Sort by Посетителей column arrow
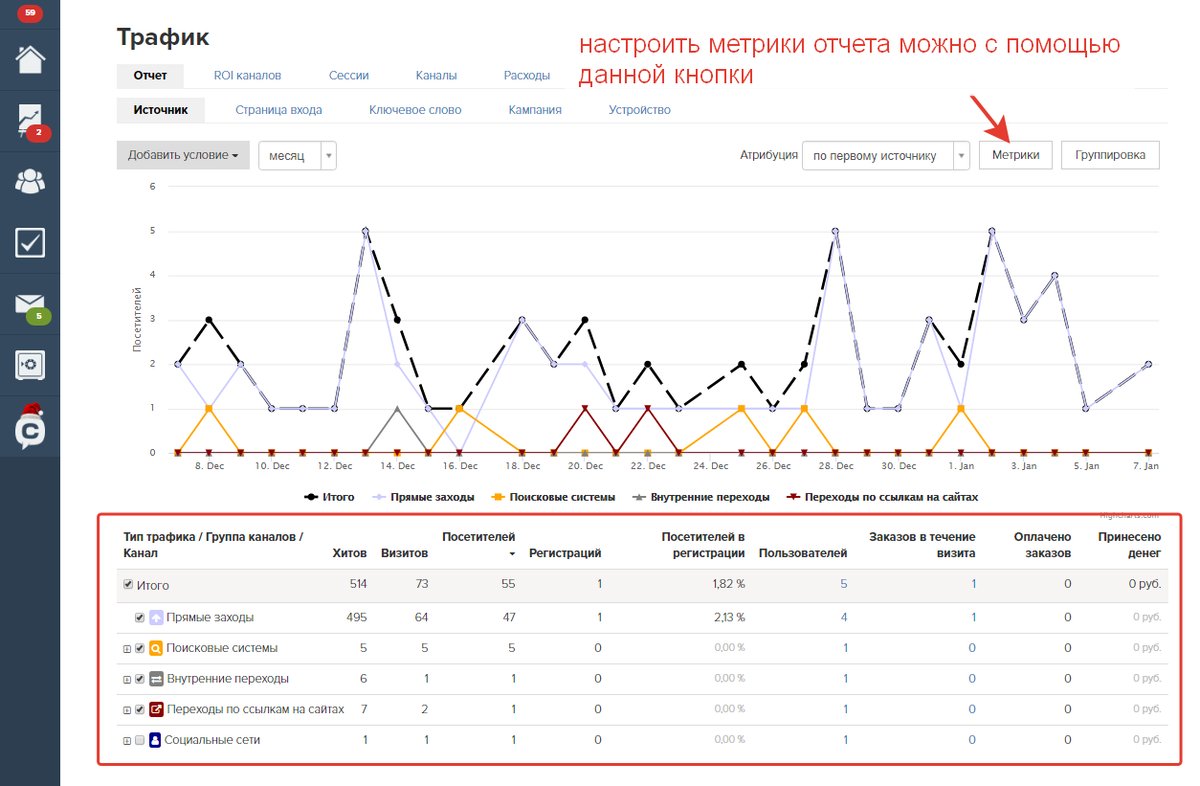The height and width of the screenshot is (786, 1200). click(x=513, y=553)
